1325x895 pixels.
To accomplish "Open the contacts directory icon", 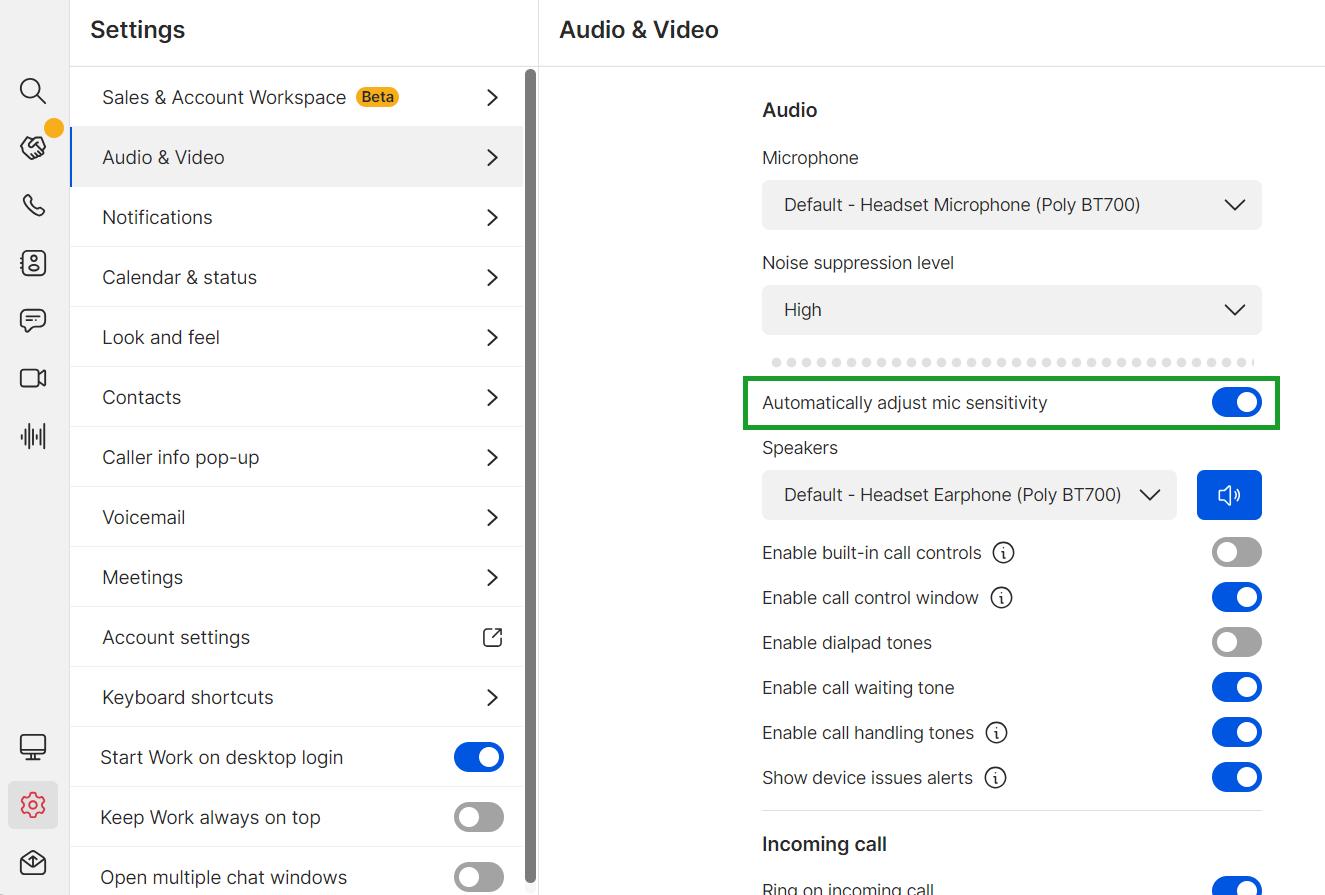I will 33,263.
